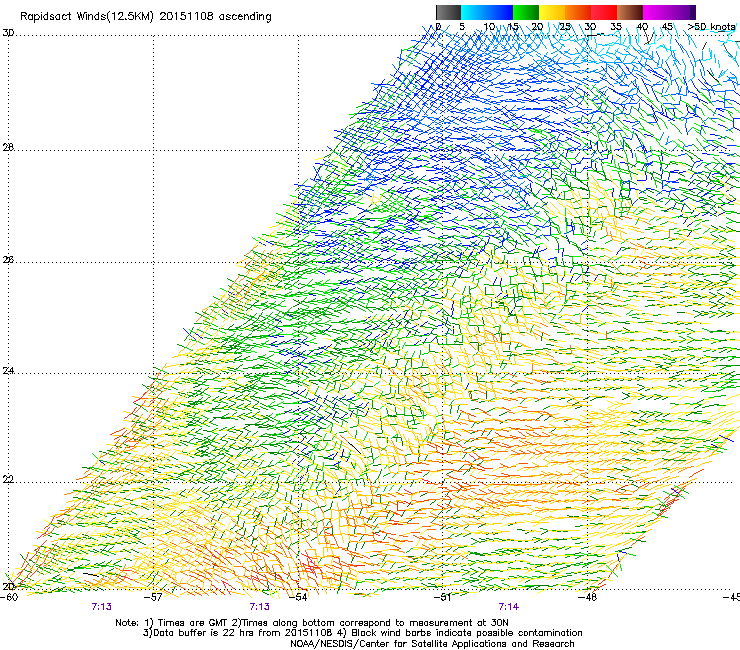Image resolution: width=740 pixels, height=650 pixels.
Task: Select the green 15-20 knots legend swatch
Action: pyautogui.click(x=526, y=12)
